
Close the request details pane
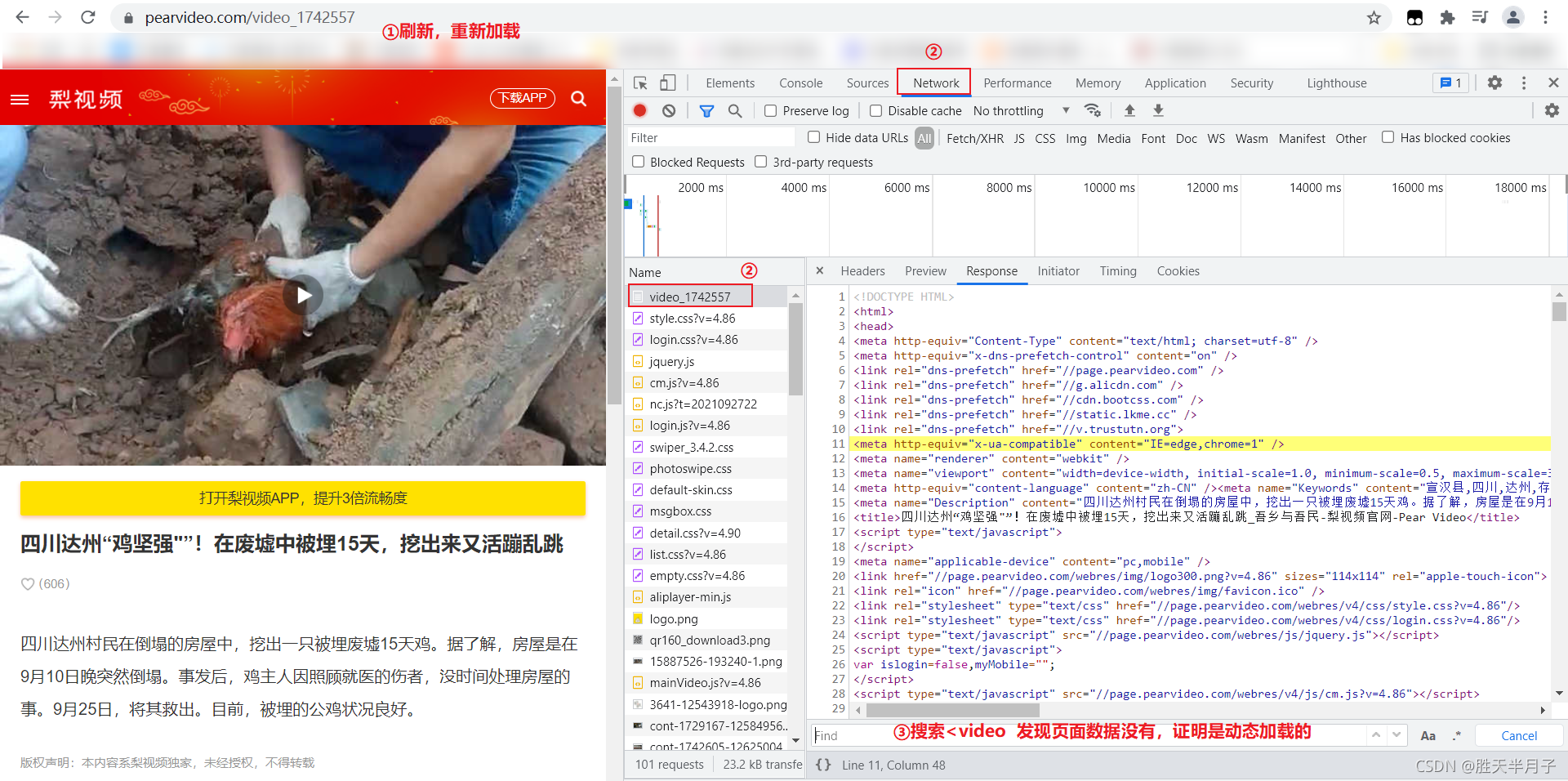820,271
